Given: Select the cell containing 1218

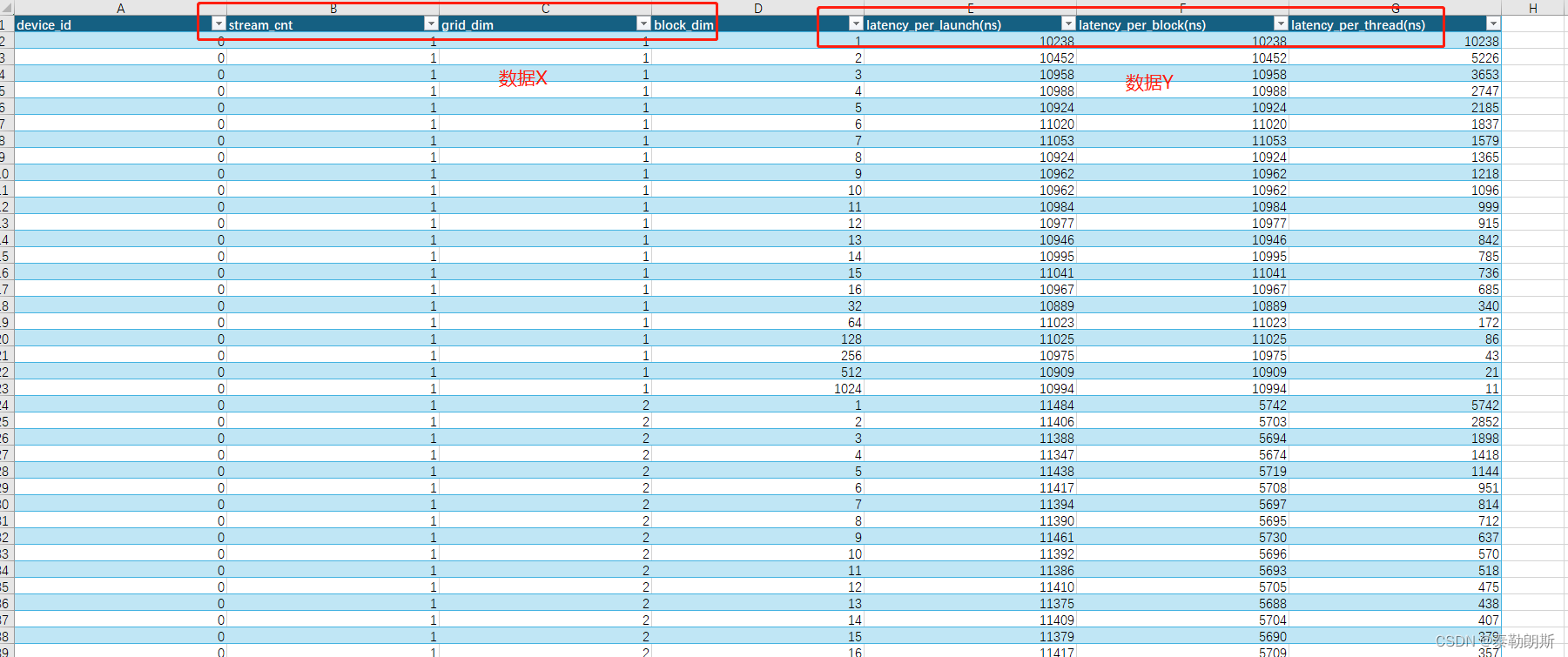Looking at the screenshot, I should (1395, 173).
